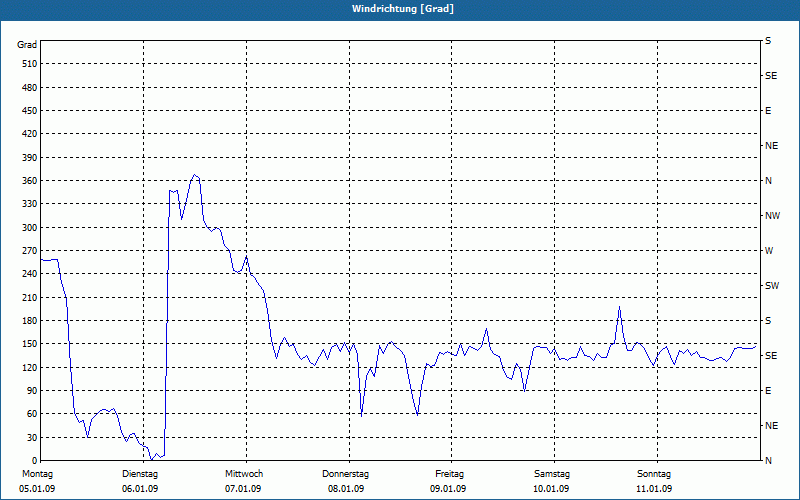Click the 330 degree axis label
The image size is (800, 500).
[x=30, y=204]
